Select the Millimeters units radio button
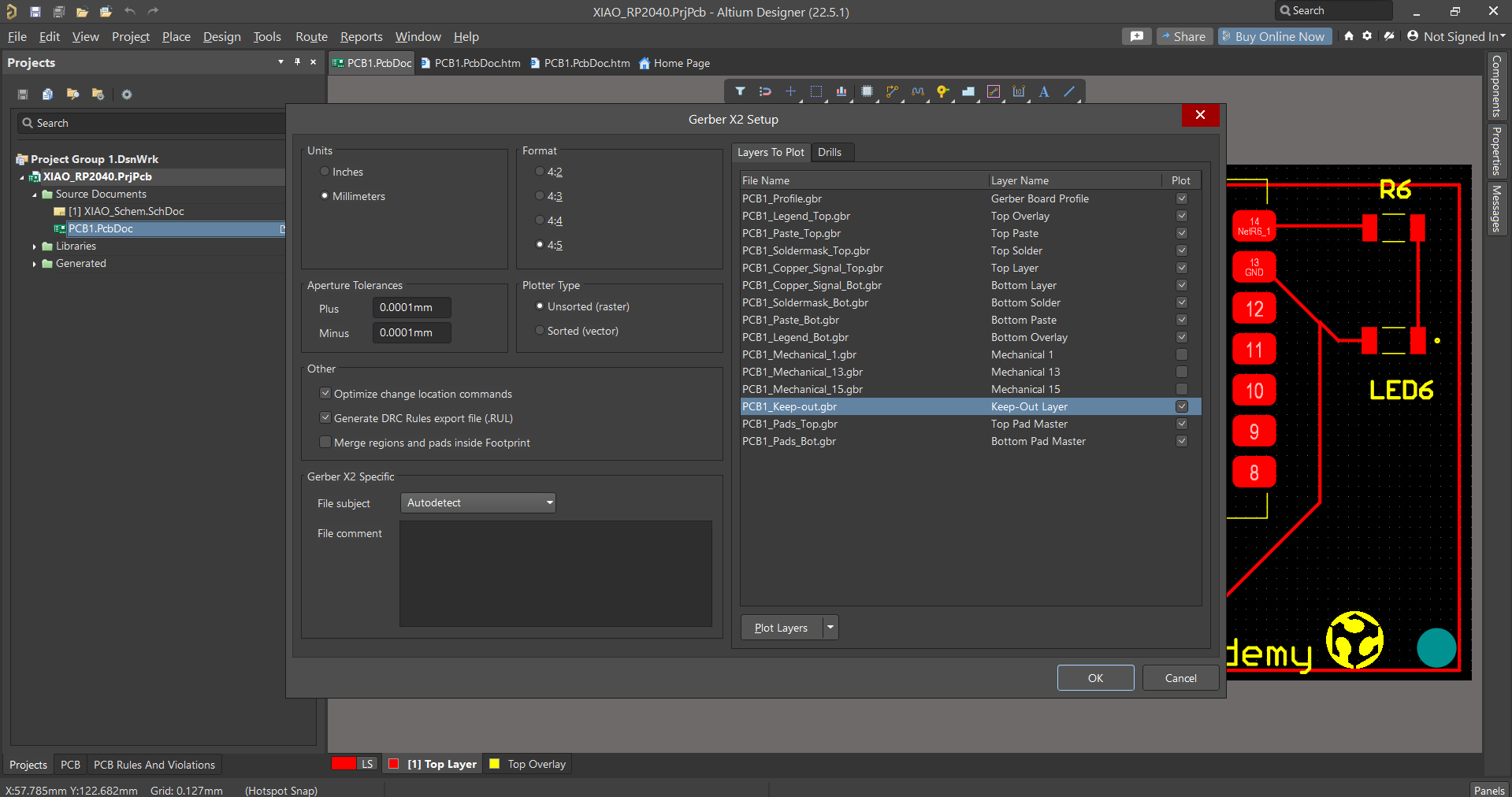This screenshot has height=797, width=1512. pyautogui.click(x=325, y=196)
